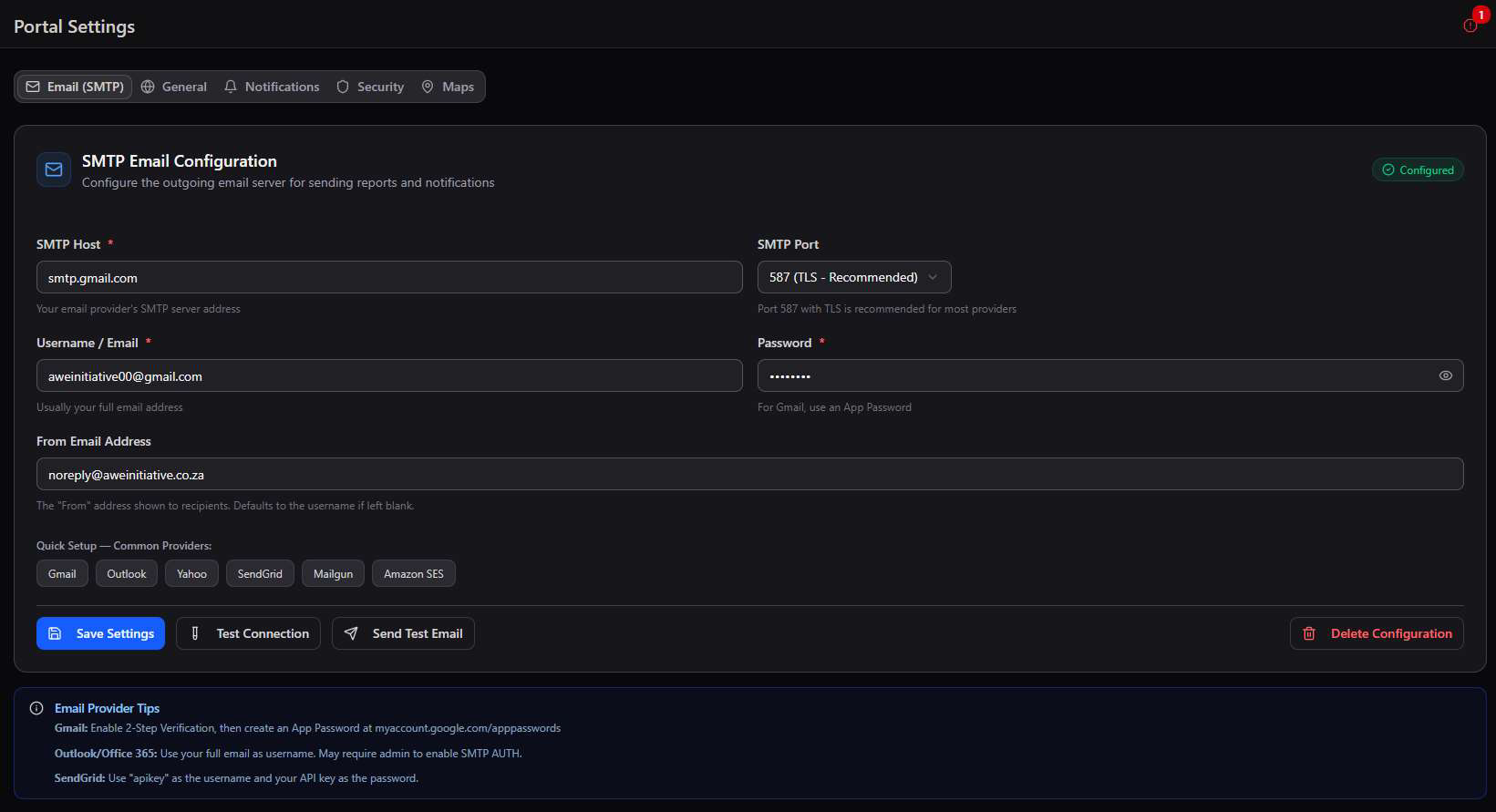Open the Notifications tab
The image size is (1496, 812).
[273, 87]
